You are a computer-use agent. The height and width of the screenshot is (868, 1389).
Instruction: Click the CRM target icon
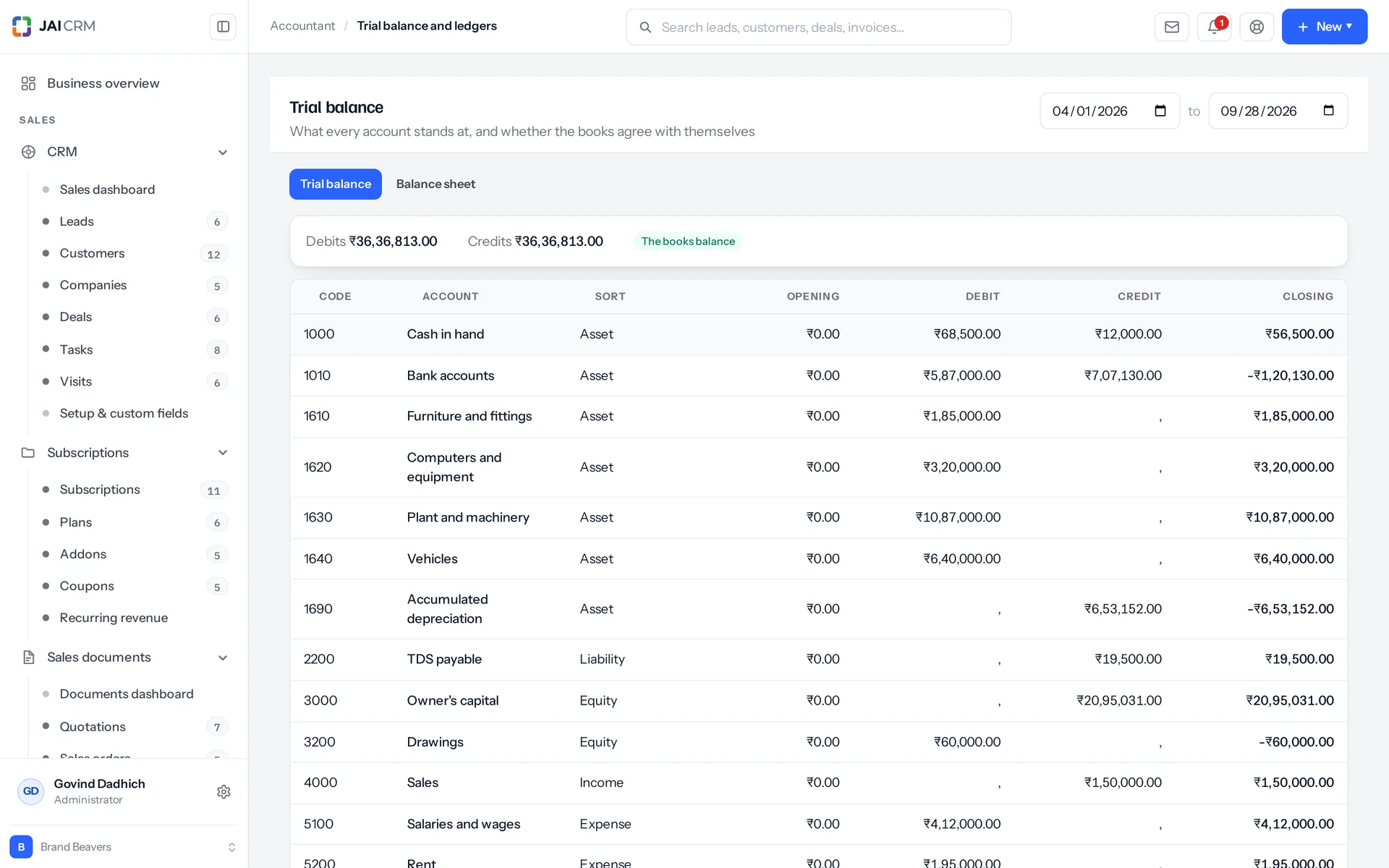click(28, 152)
